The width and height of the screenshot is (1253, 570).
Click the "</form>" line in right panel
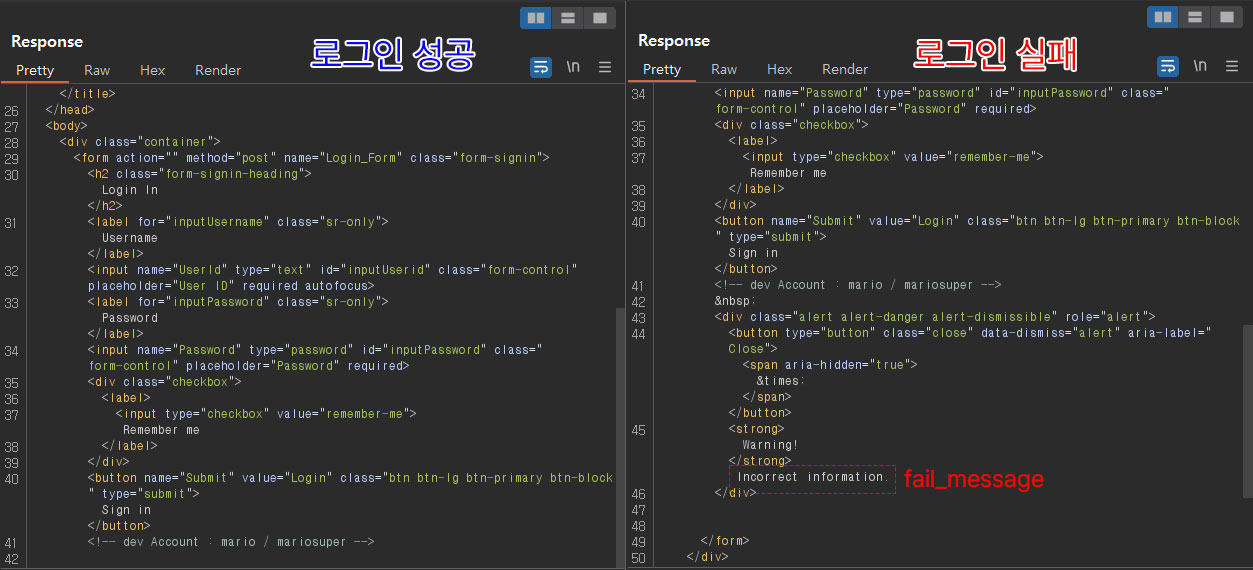(x=725, y=541)
